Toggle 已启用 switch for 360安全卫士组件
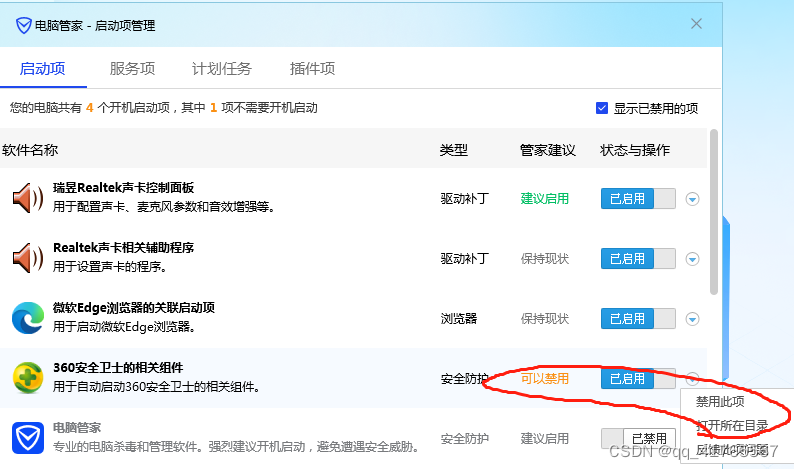The height and width of the screenshot is (469, 794). [x=638, y=378]
